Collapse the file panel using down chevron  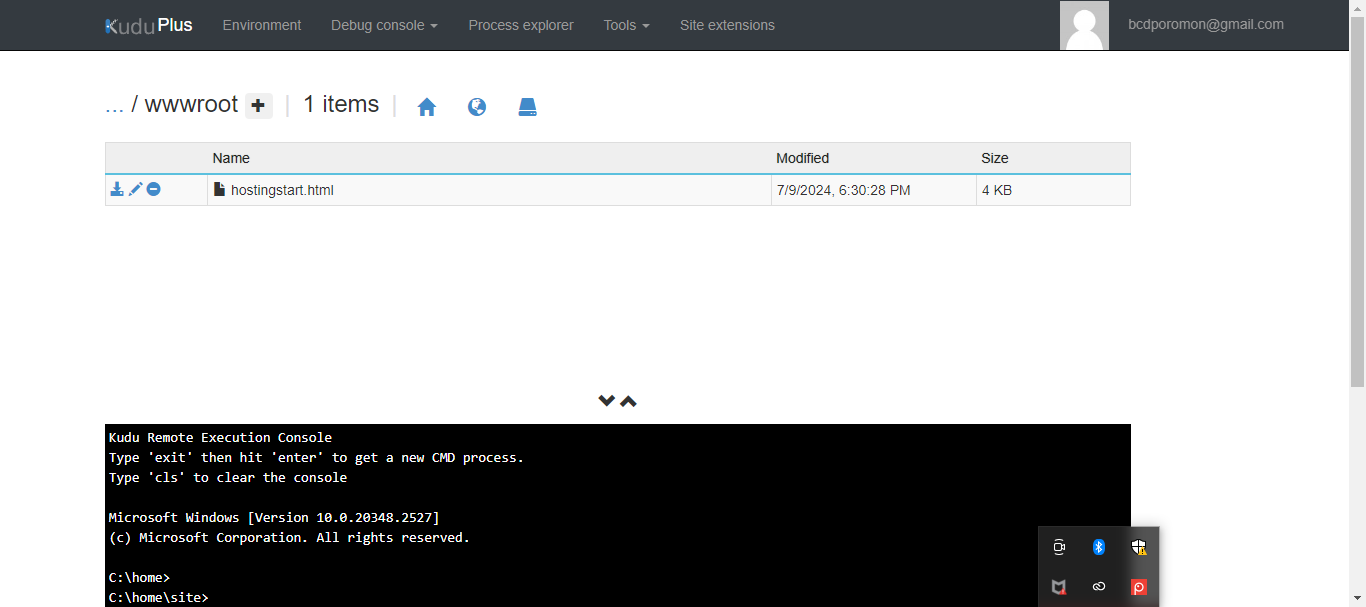(606, 401)
